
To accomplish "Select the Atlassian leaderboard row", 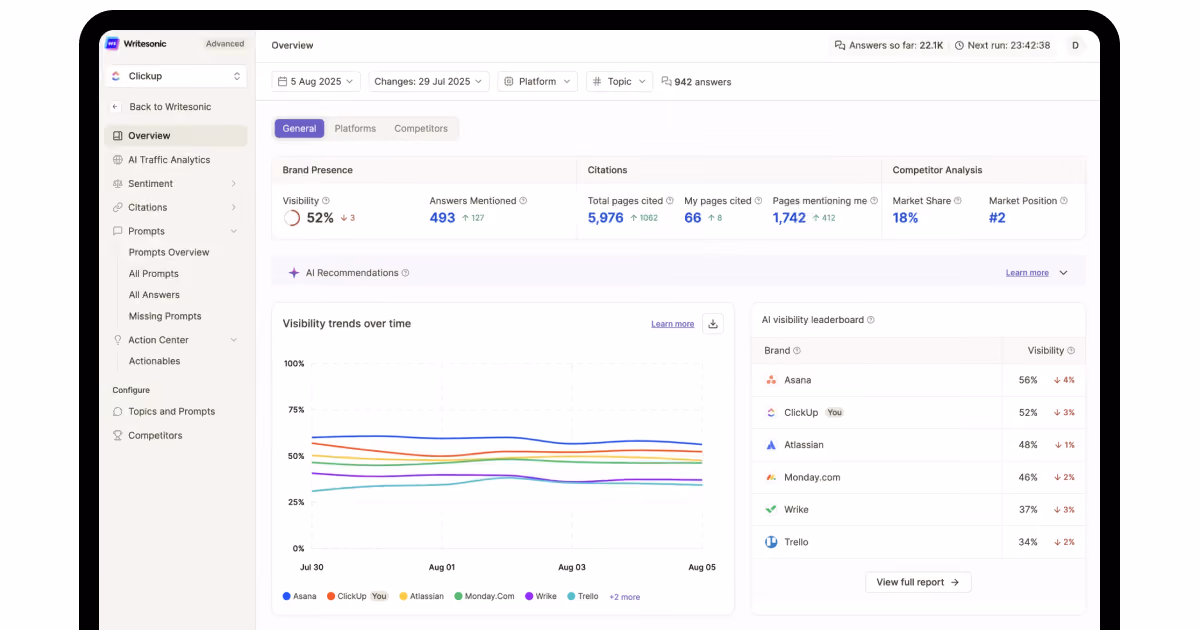I will pyautogui.click(x=918, y=445).
